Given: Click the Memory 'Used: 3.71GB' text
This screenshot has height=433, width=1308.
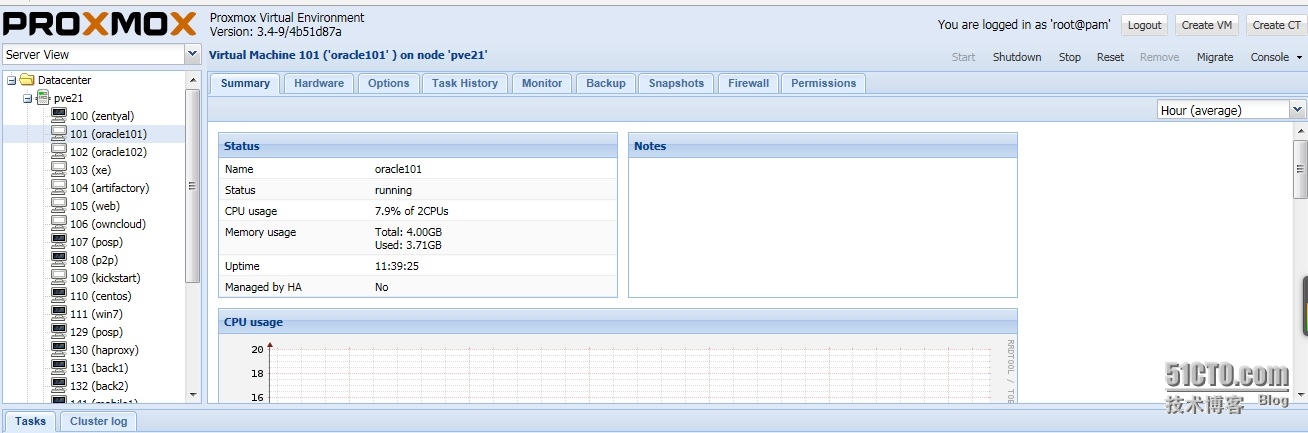Looking at the screenshot, I should pyautogui.click(x=408, y=245).
